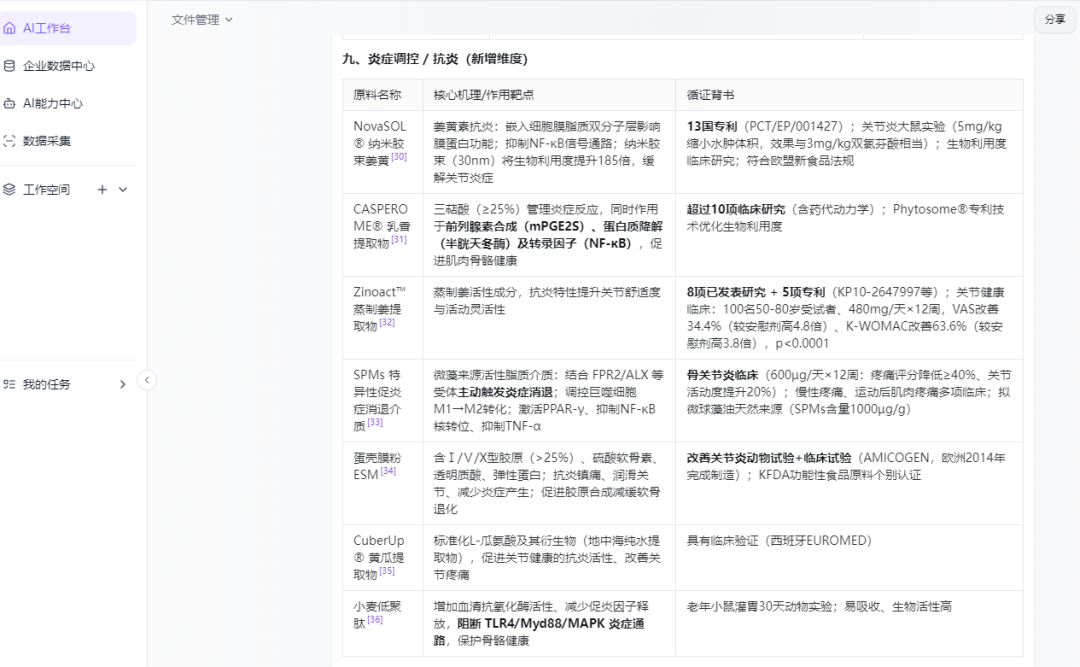Viewport: 1080px width, 667px height.
Task: Click the AI能力中心 robot icon
Action: [10, 103]
